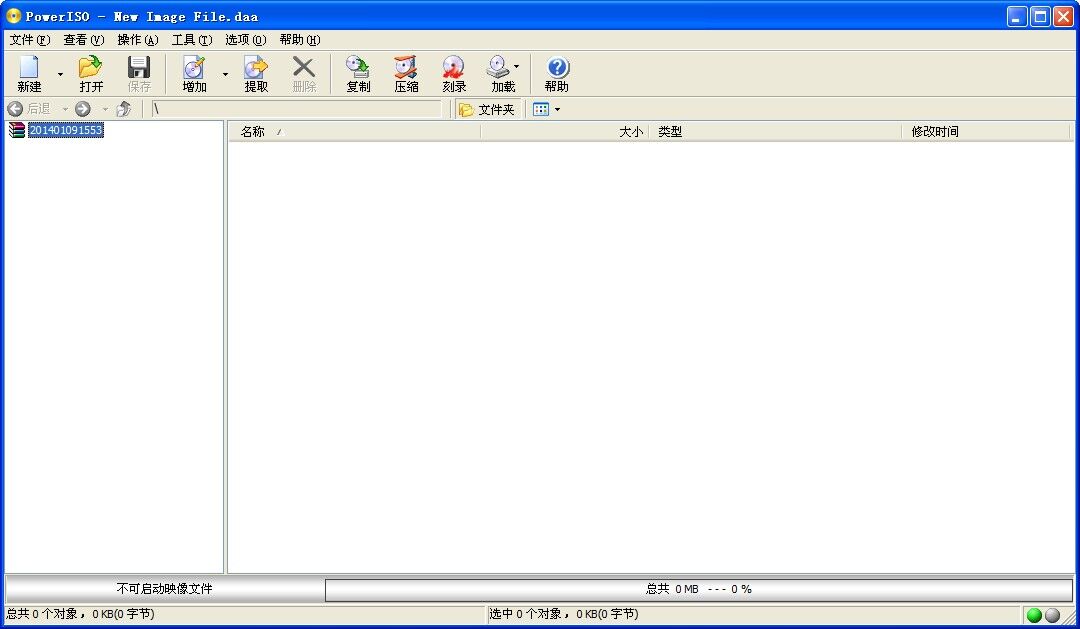Click the New (新建) image toolbar icon
Viewport: 1080px width, 629px height.
(29, 74)
